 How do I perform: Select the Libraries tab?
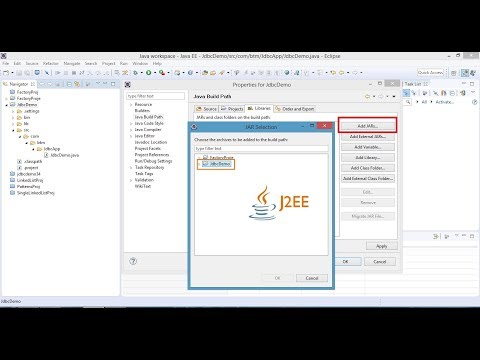click(259, 108)
